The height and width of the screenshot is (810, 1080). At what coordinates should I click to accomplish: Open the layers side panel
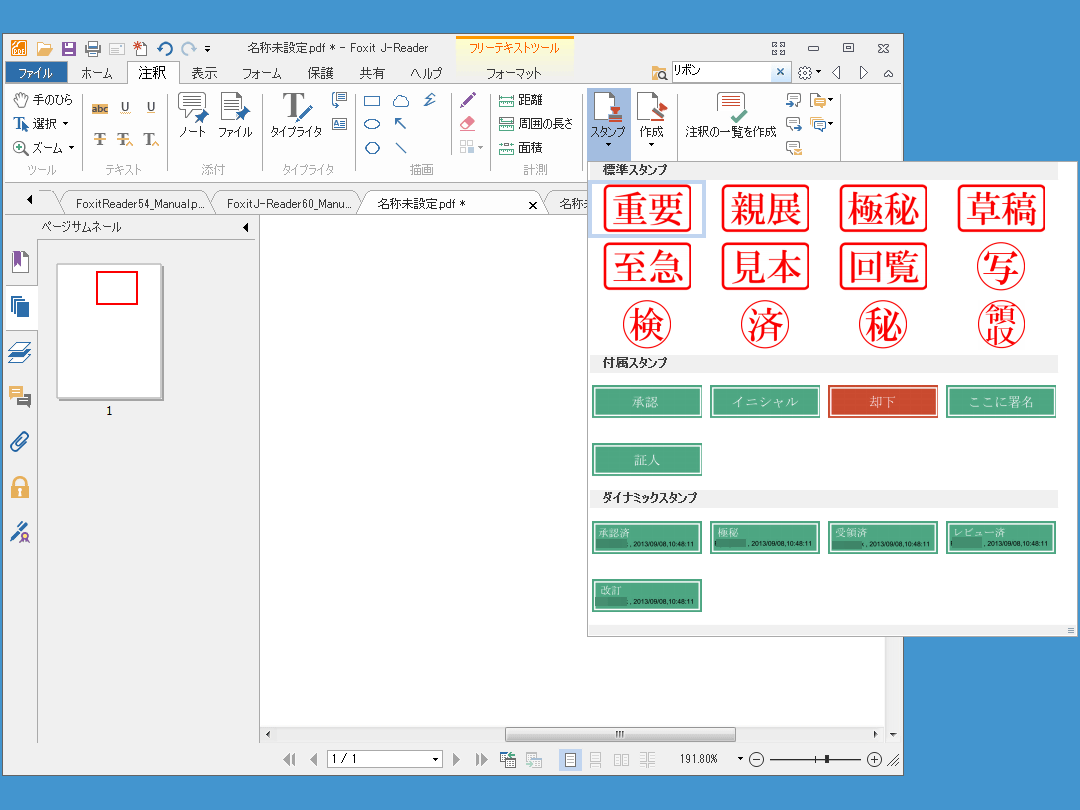pos(21,352)
